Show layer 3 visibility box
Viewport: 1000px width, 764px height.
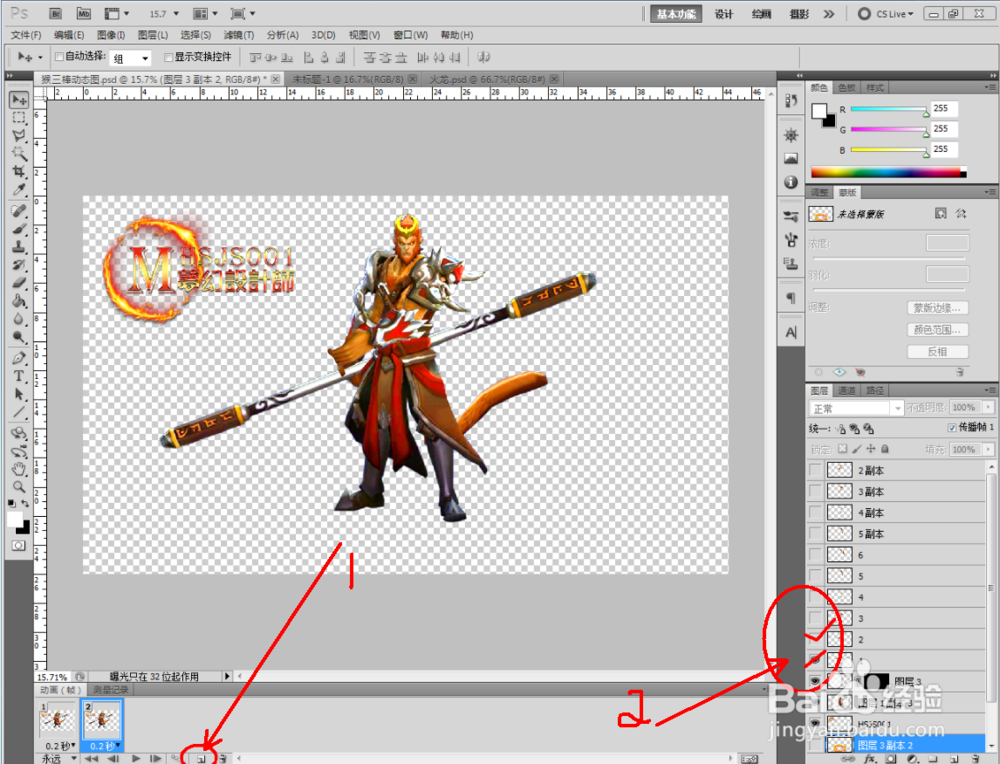[x=815, y=618]
